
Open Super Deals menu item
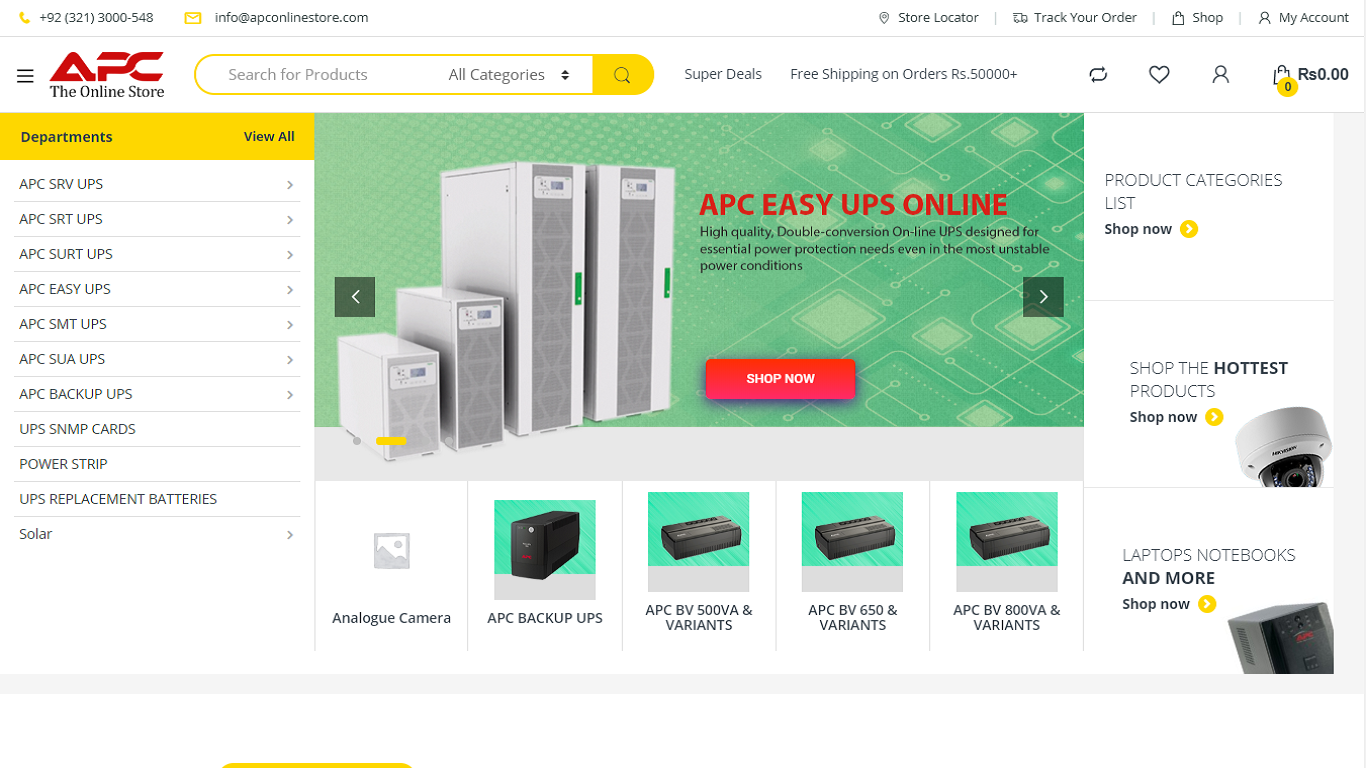coord(723,74)
